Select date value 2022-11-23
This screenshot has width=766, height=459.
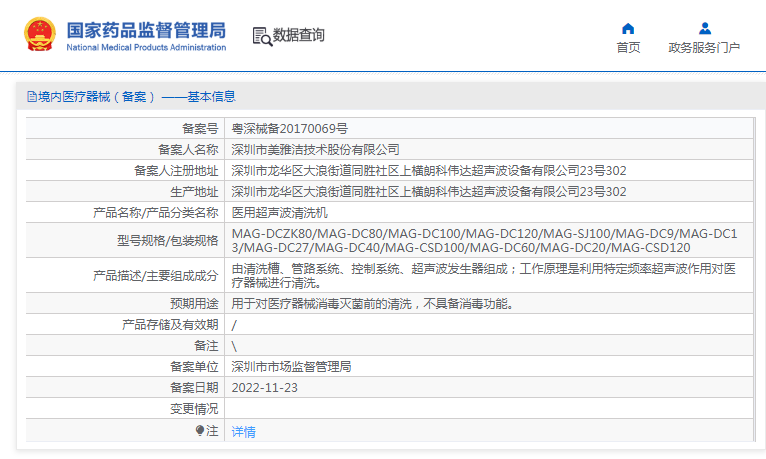click(264, 388)
